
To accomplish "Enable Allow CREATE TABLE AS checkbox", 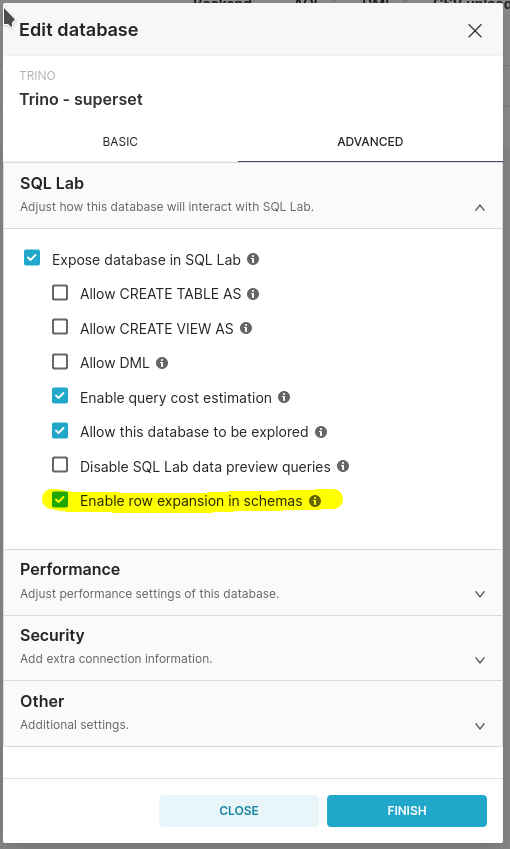I will [60, 292].
